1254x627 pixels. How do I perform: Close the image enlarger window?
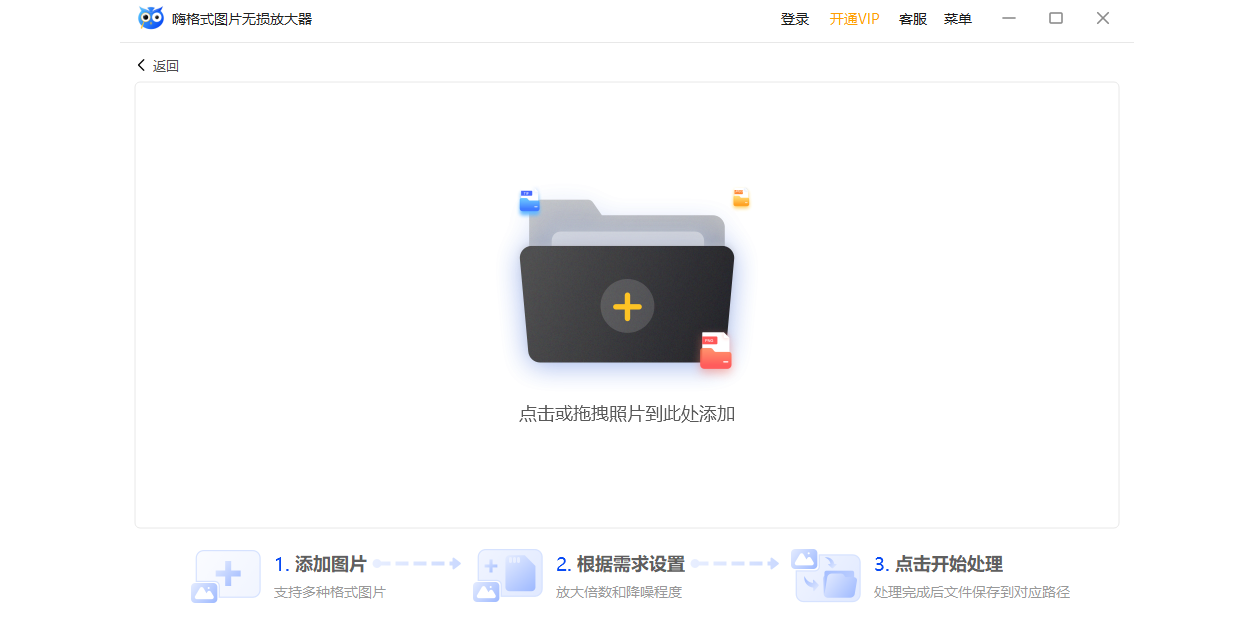(1103, 18)
